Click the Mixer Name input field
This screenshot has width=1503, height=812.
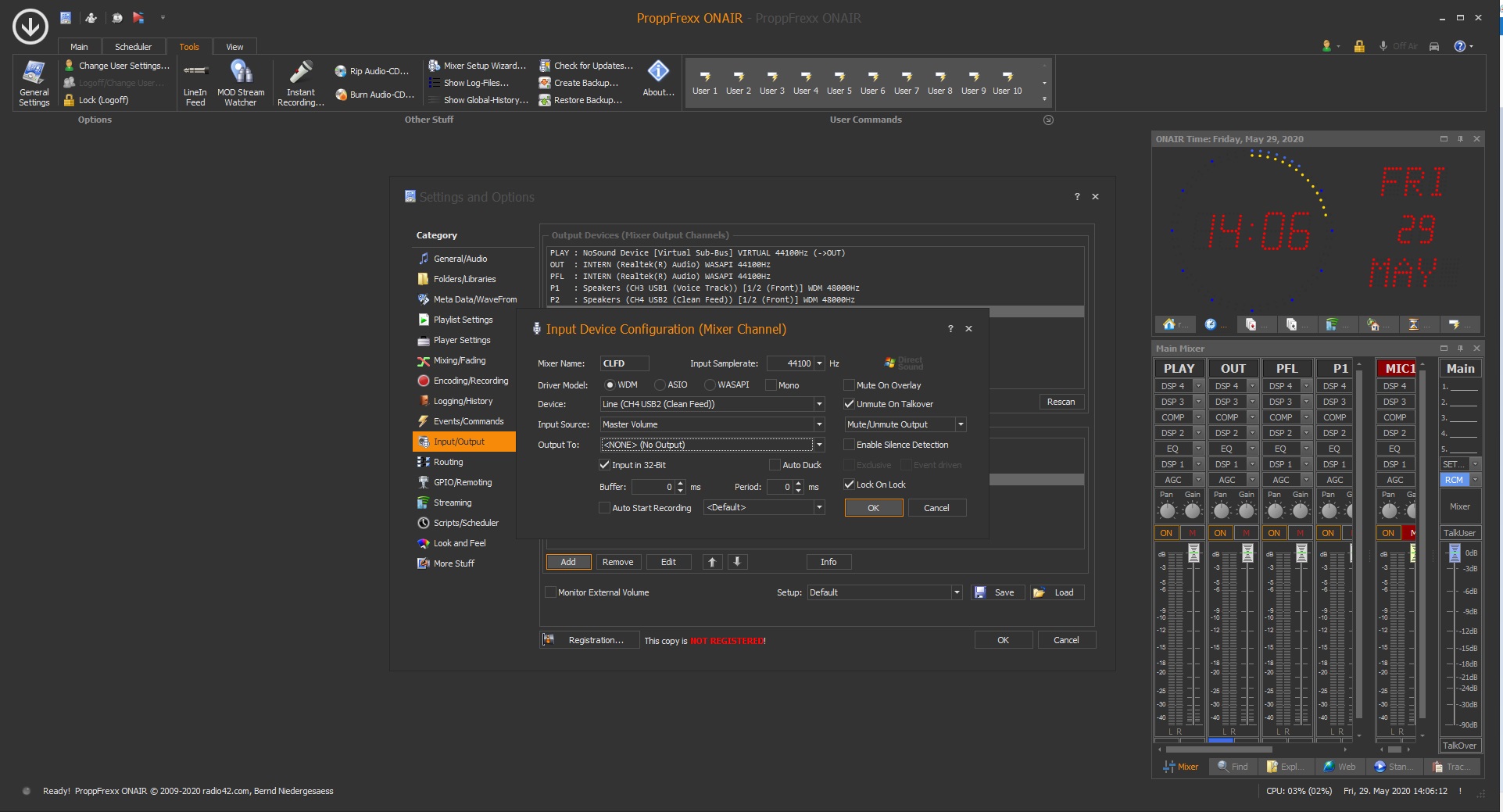click(x=624, y=363)
